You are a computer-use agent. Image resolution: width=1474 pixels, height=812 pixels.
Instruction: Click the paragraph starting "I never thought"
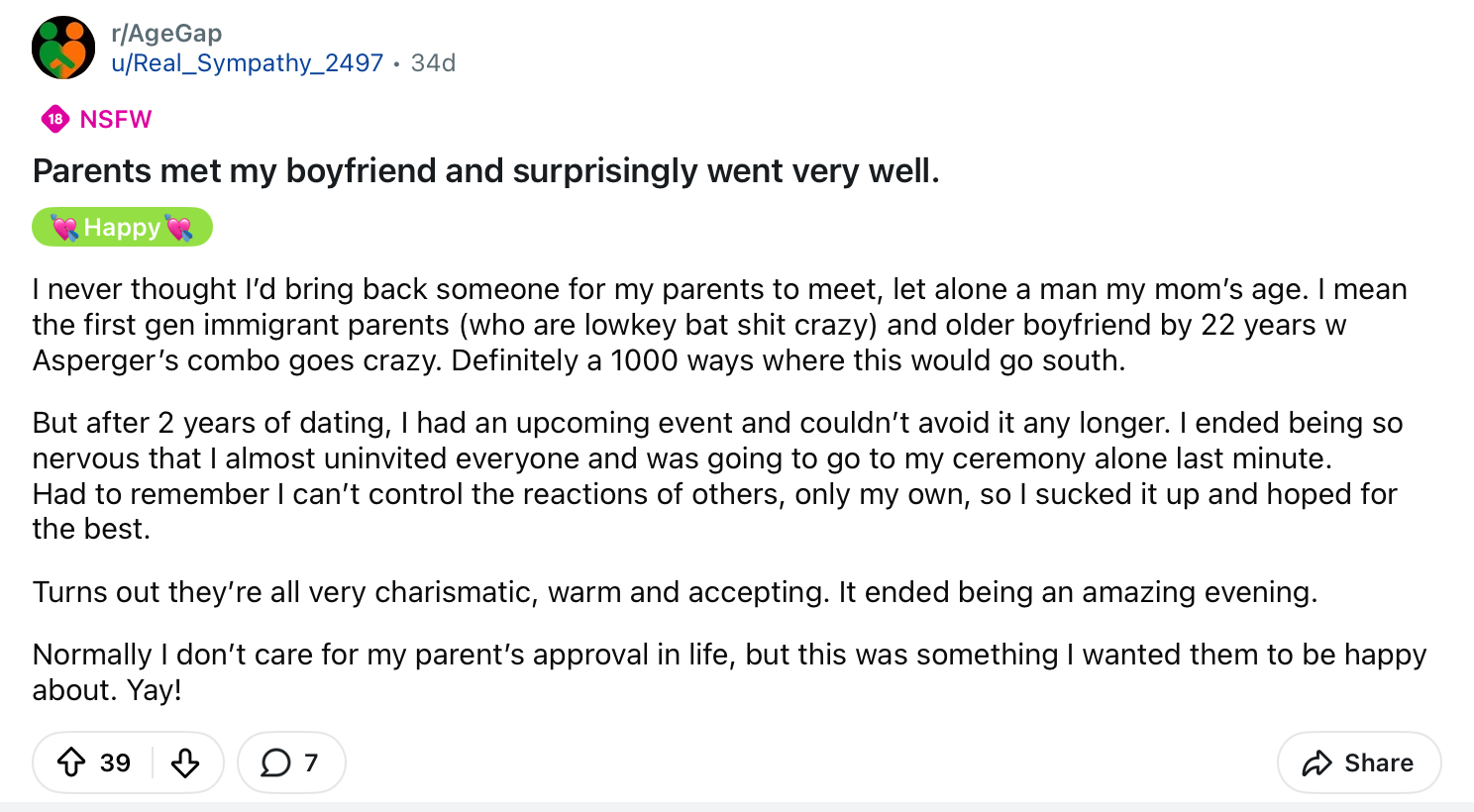pos(693,325)
